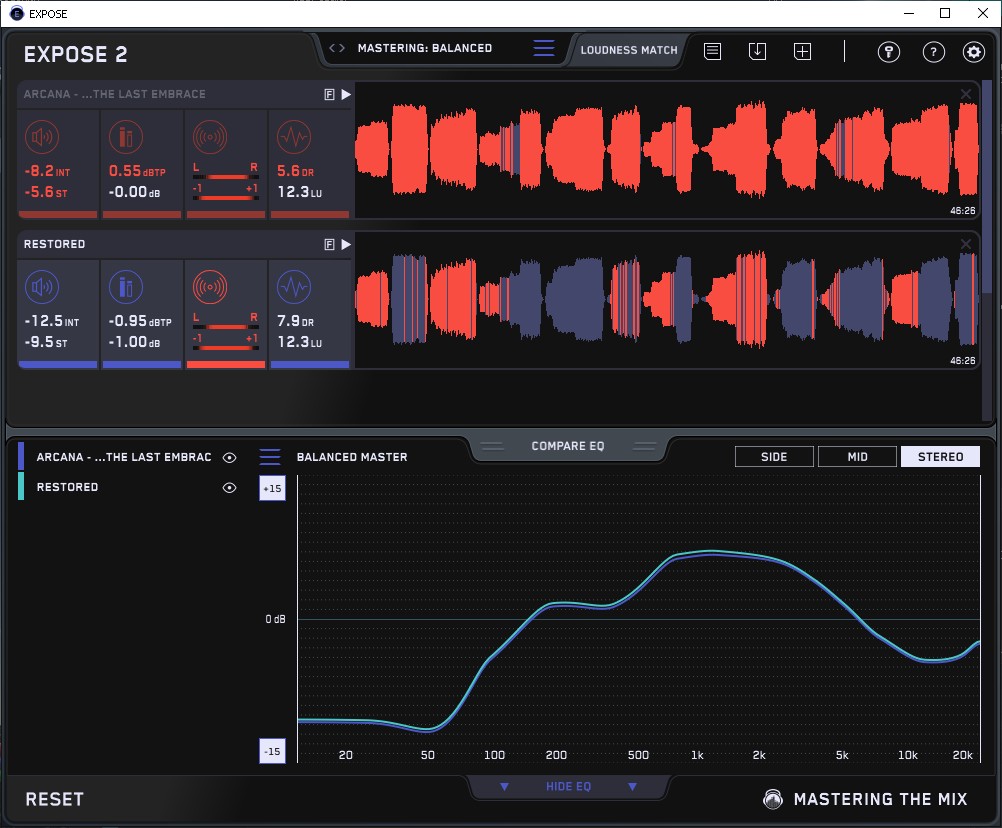Open the license key icon

pyautogui.click(x=889, y=52)
